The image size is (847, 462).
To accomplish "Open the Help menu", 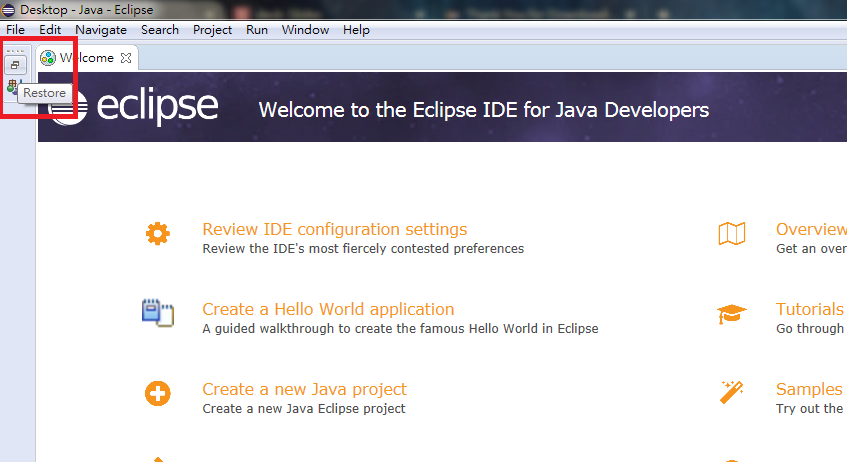I will (x=356, y=30).
